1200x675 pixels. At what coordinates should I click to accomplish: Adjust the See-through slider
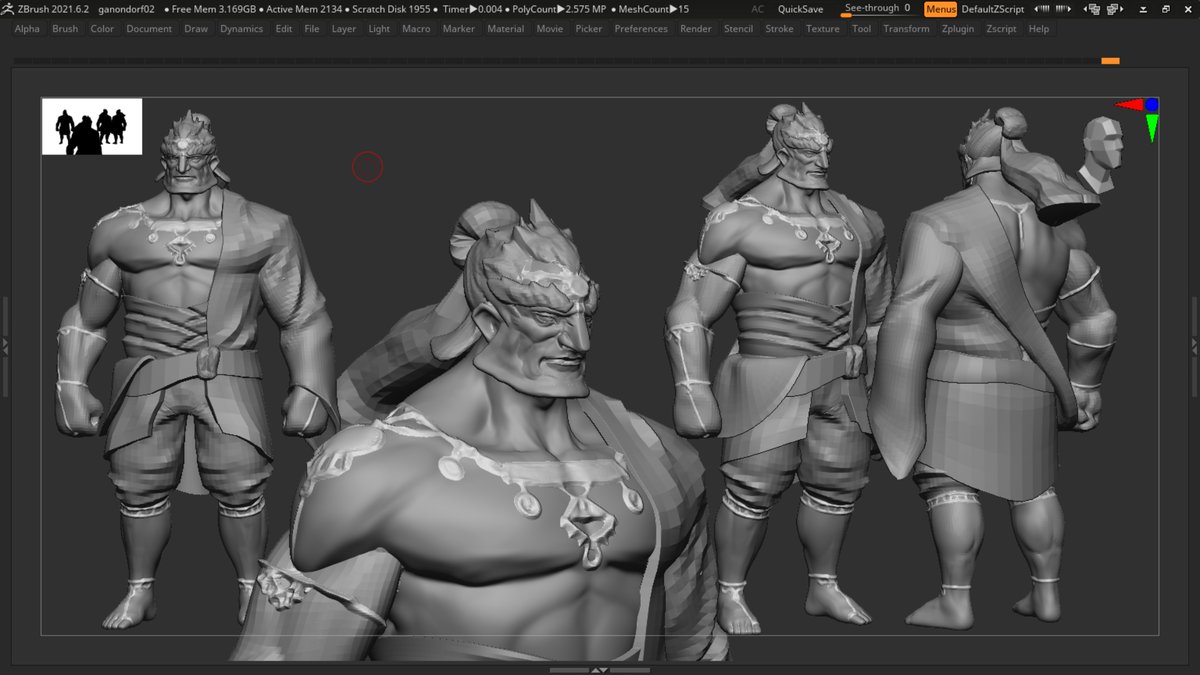(x=875, y=8)
